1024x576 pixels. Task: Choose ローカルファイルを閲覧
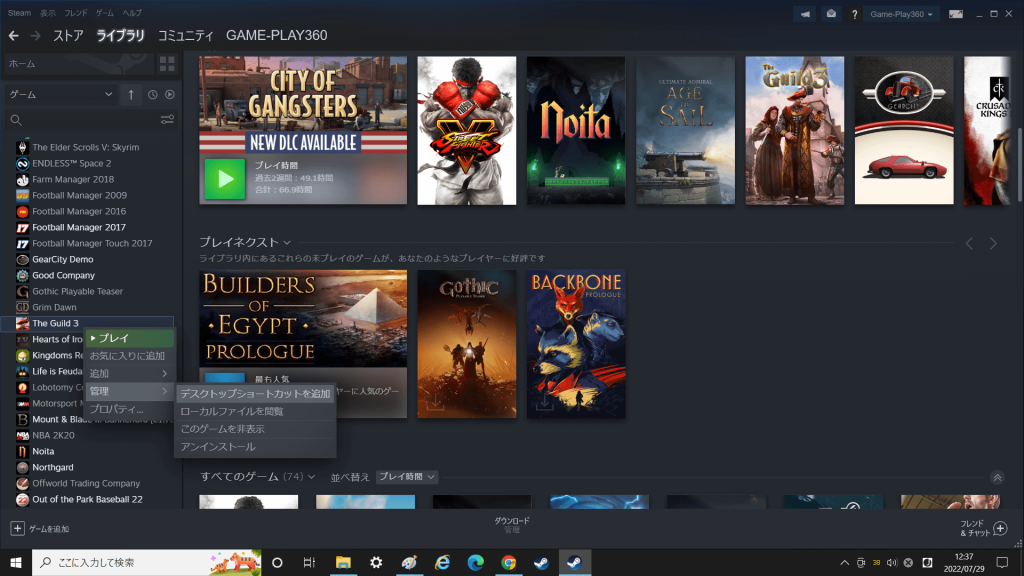coord(255,411)
